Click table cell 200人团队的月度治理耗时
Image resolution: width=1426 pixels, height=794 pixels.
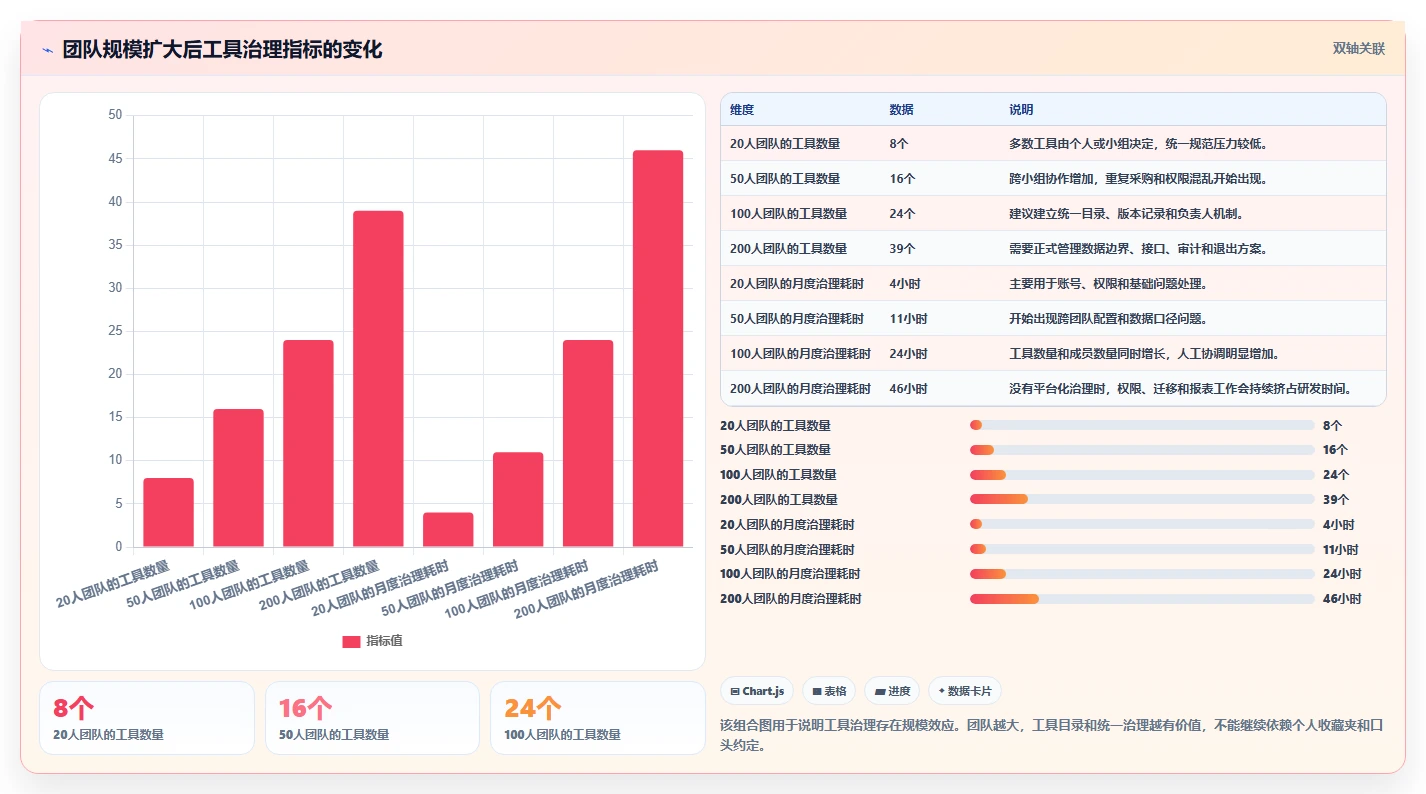pos(800,388)
